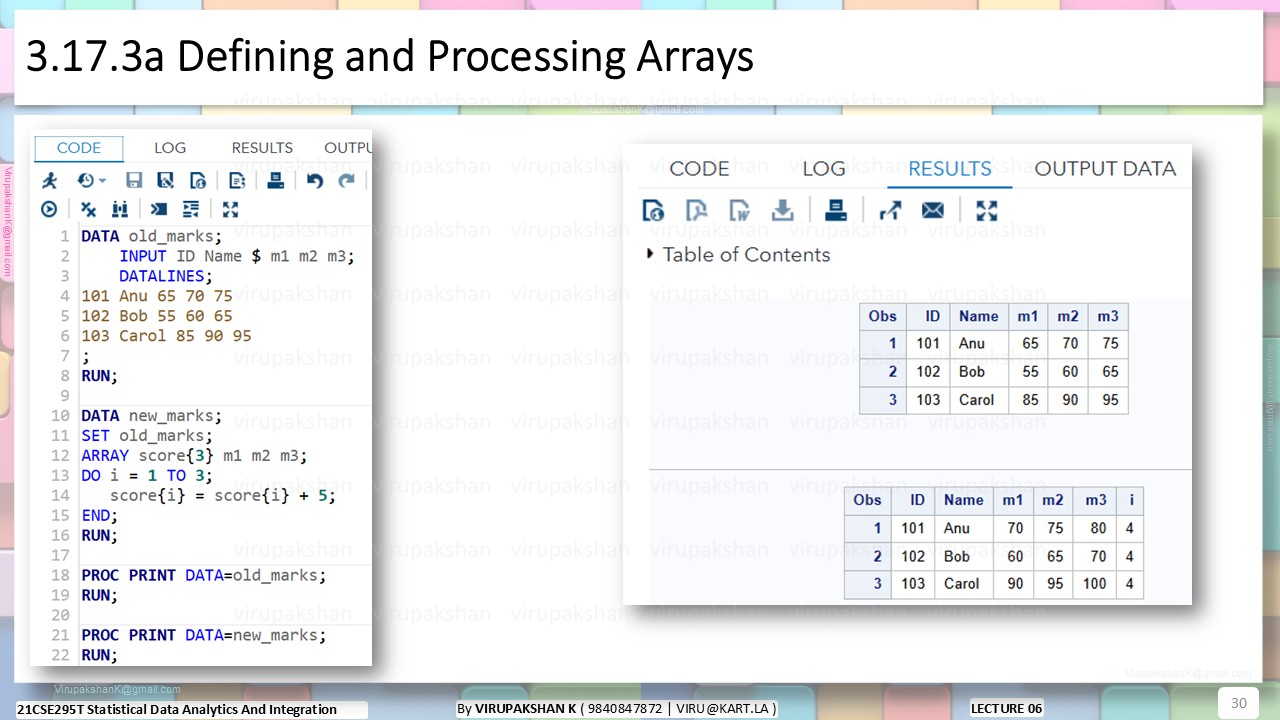Click the Clear all code X icon
The width and height of the screenshot is (1280, 720).
pos(88,209)
